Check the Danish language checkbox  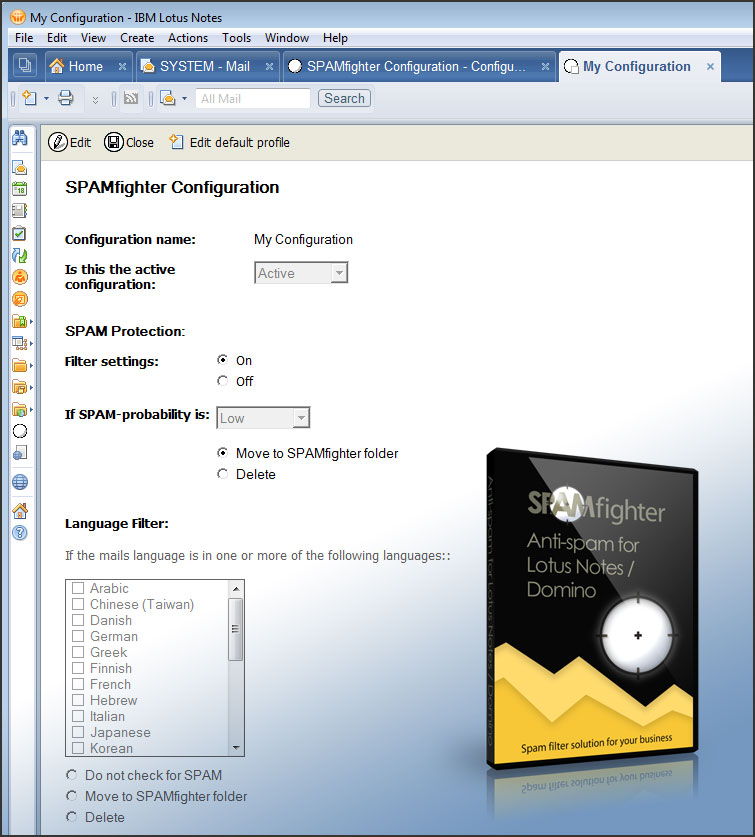tap(78, 620)
